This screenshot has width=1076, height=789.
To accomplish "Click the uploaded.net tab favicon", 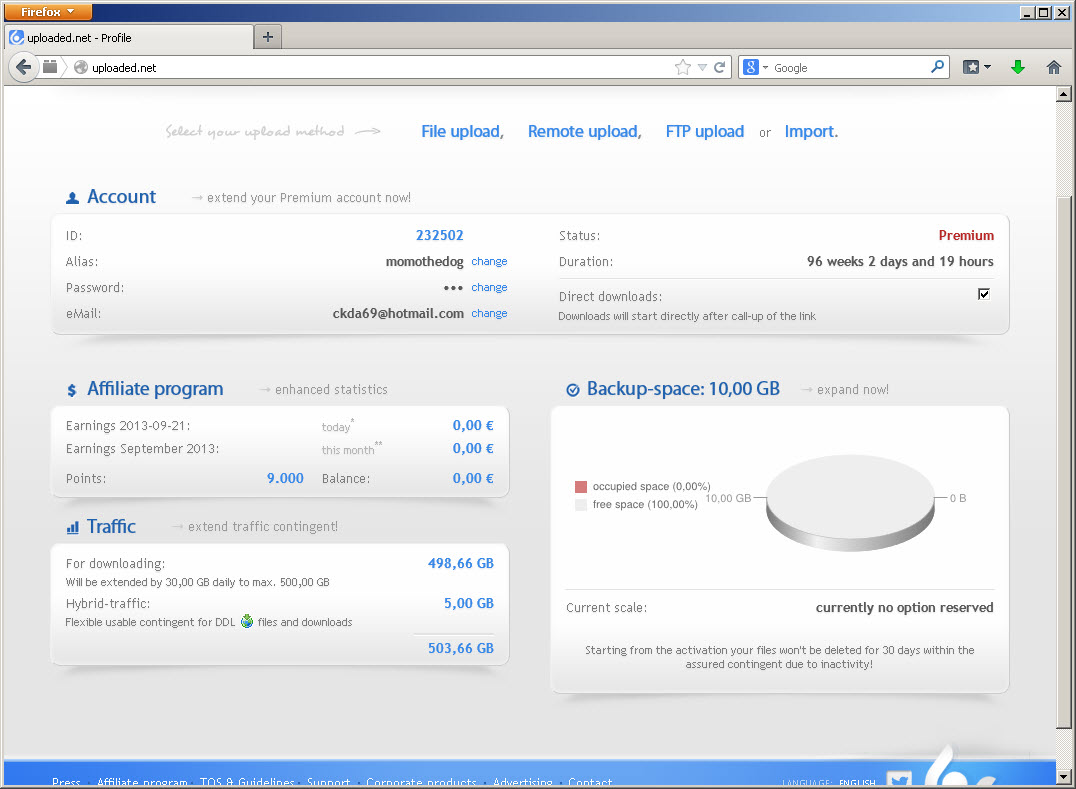I will [16, 38].
